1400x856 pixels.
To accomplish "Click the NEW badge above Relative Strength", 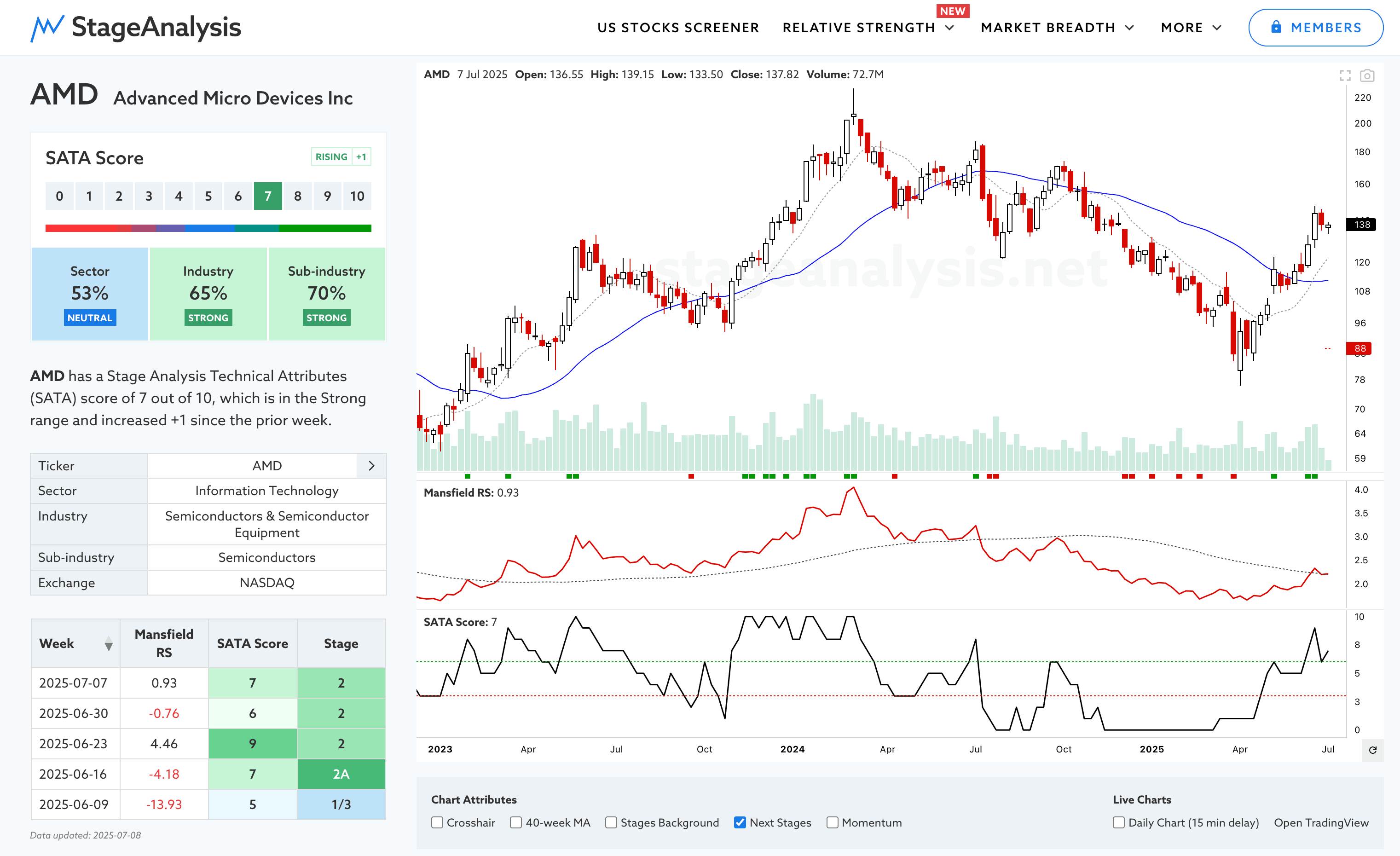I will (952, 11).
